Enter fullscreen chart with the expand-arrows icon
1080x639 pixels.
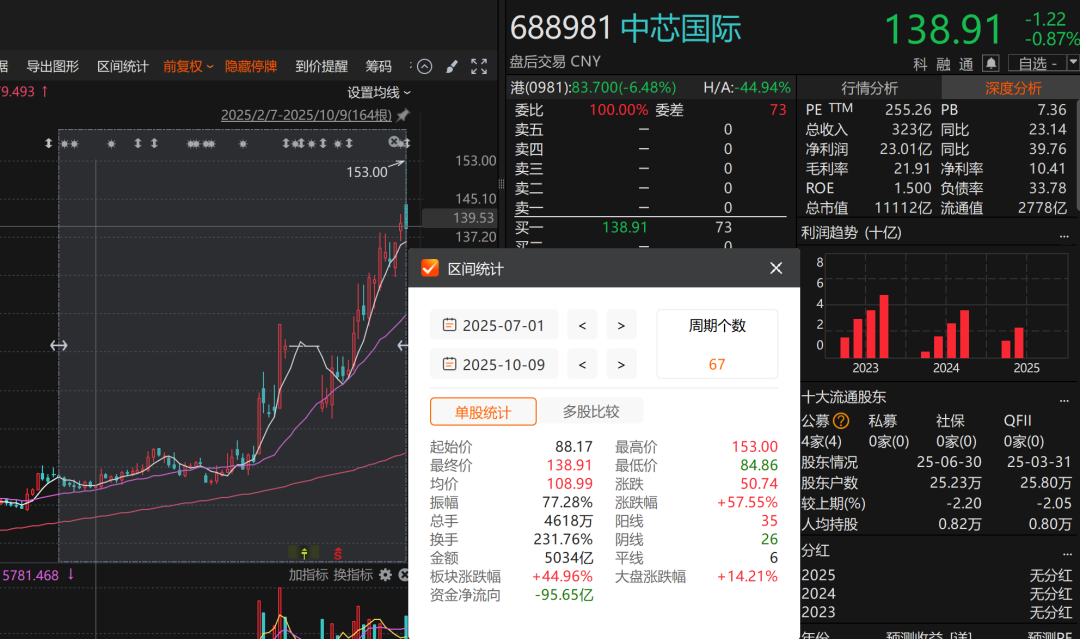coord(479,66)
